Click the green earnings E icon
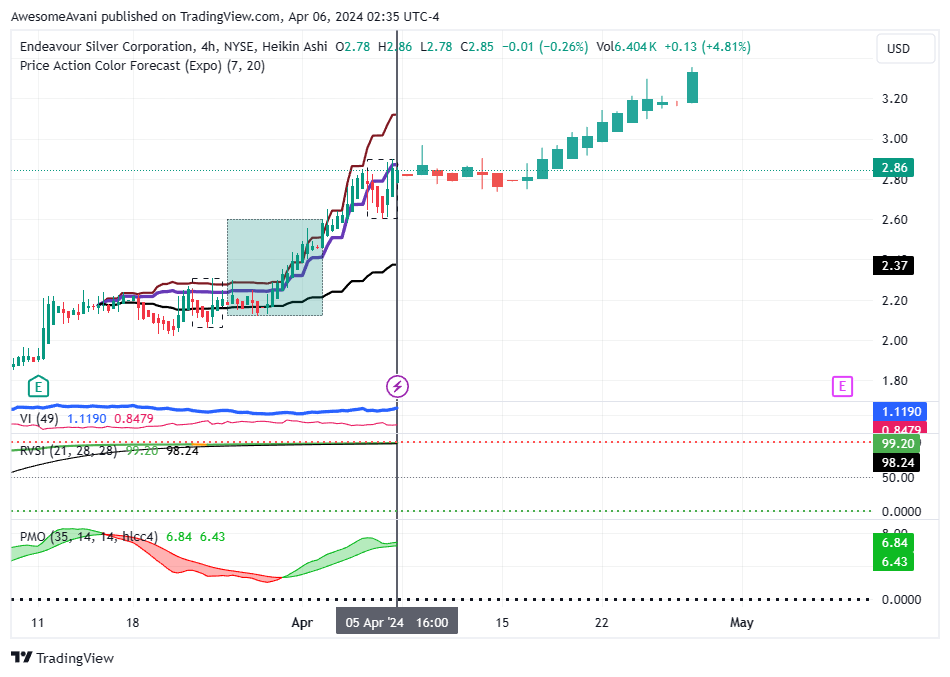 (38, 386)
